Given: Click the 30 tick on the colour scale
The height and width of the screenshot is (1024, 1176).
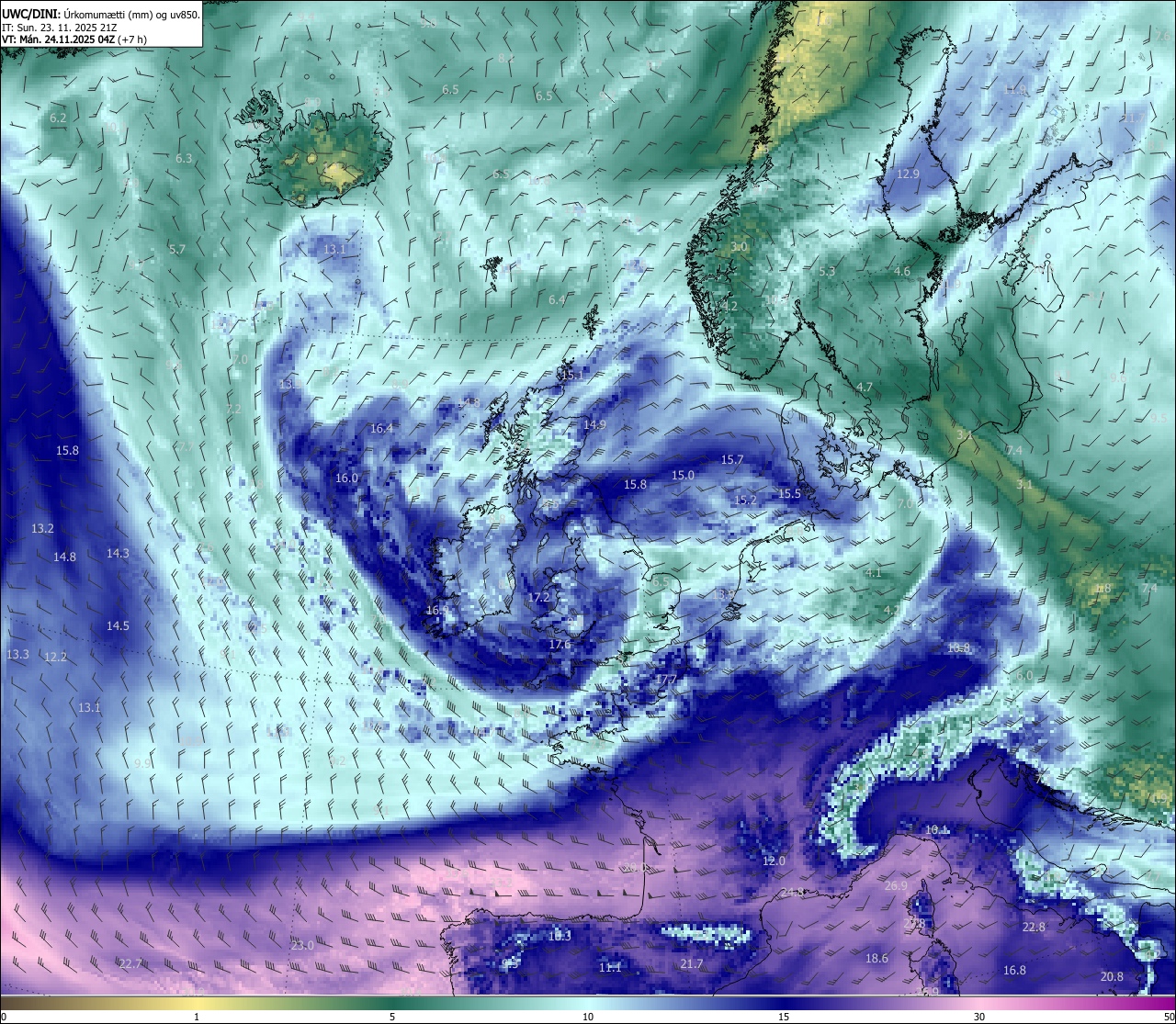Looking at the screenshot, I should 979,1017.
